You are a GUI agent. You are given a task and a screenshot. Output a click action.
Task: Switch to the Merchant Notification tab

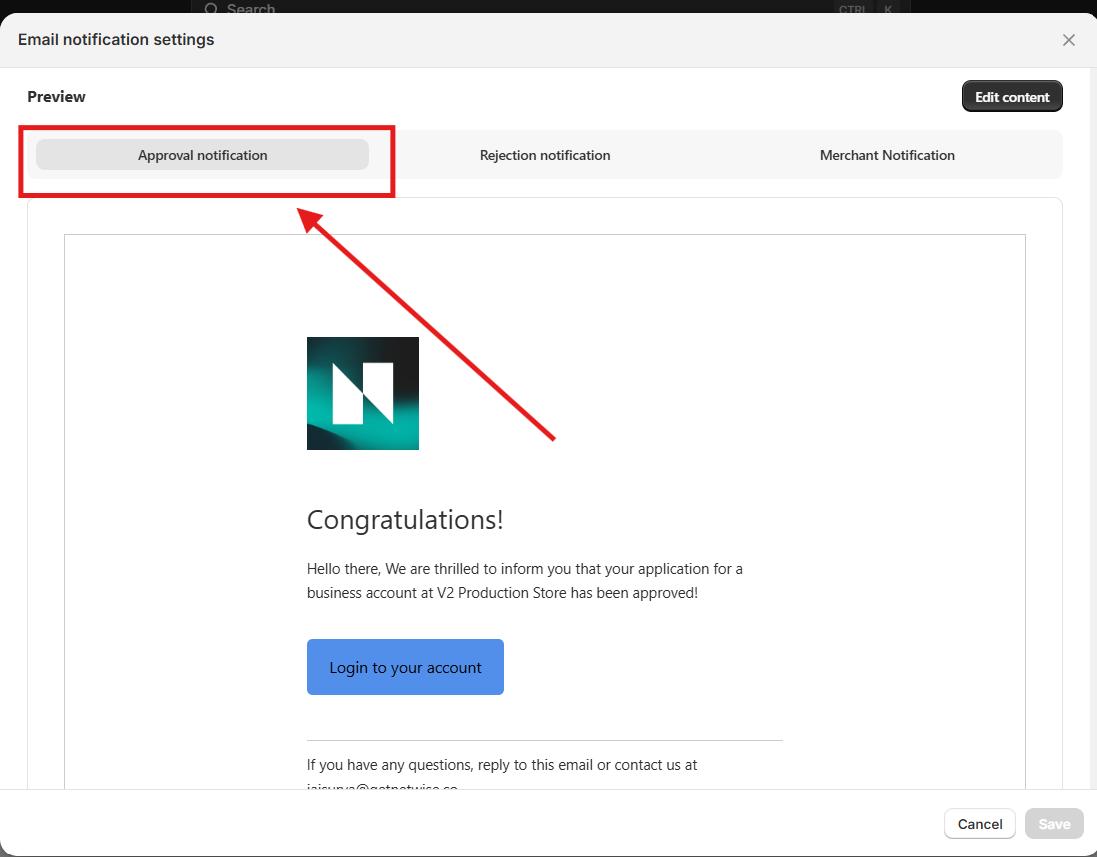click(x=886, y=155)
